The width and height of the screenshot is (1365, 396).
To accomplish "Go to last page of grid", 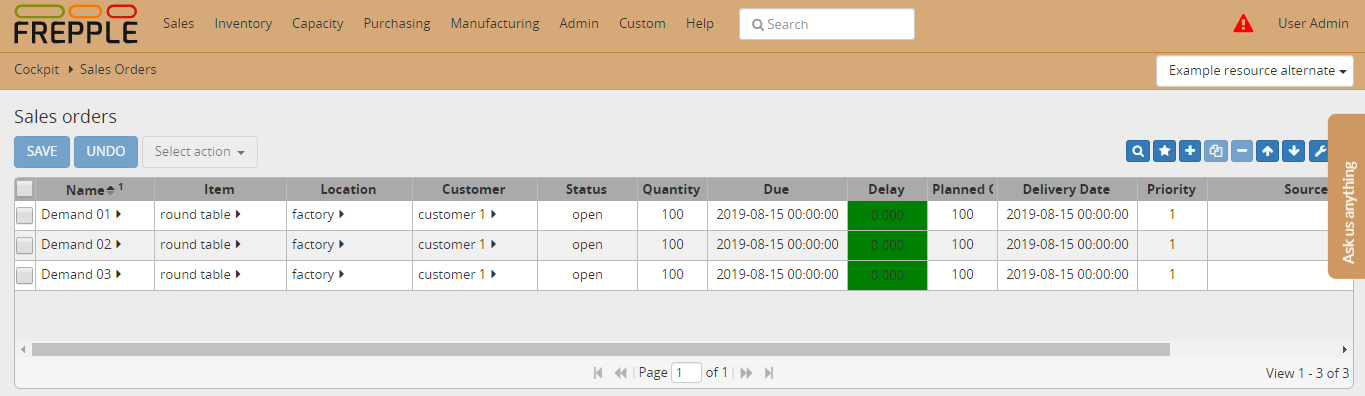I will click(x=769, y=373).
